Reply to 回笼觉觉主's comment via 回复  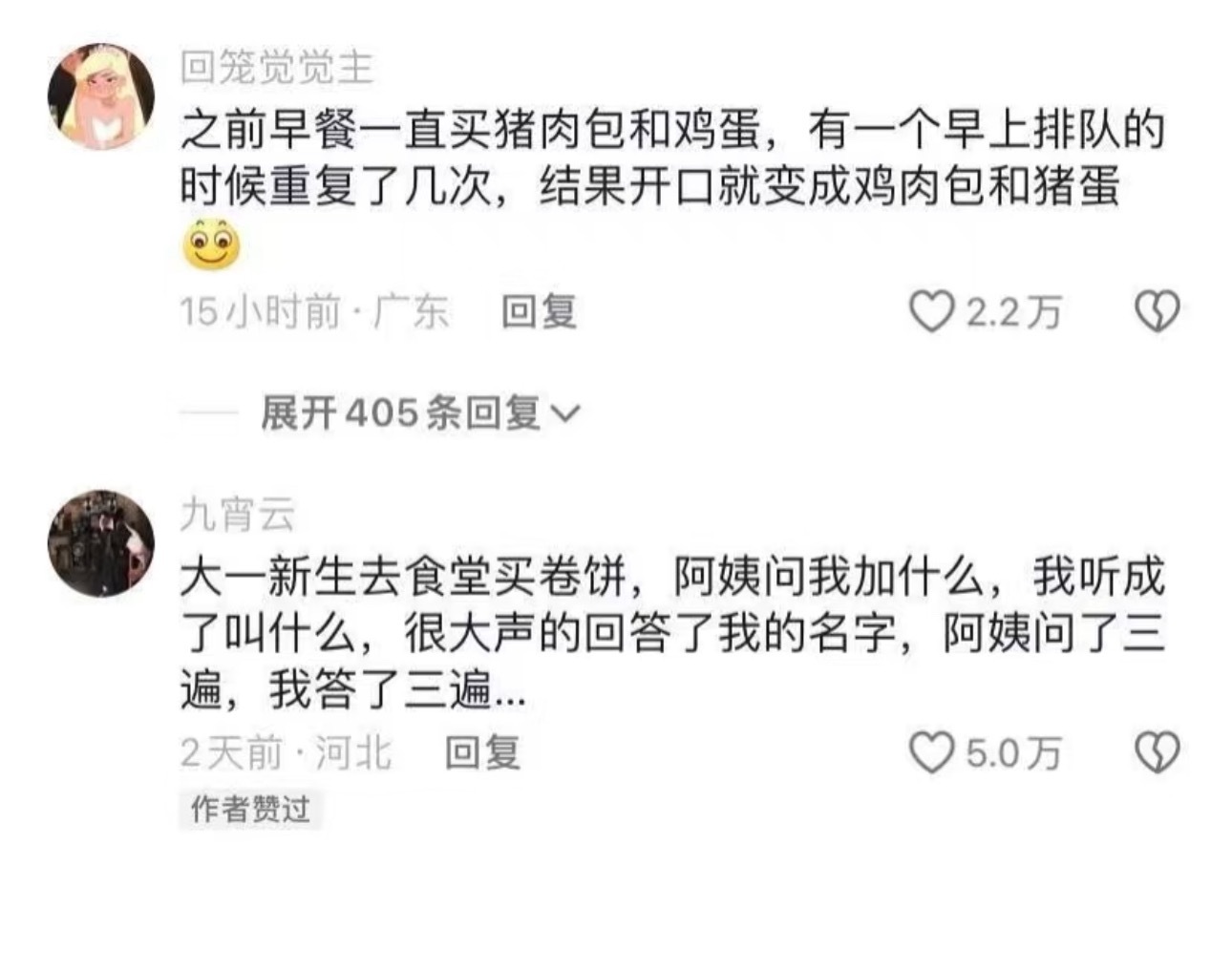coord(540,312)
